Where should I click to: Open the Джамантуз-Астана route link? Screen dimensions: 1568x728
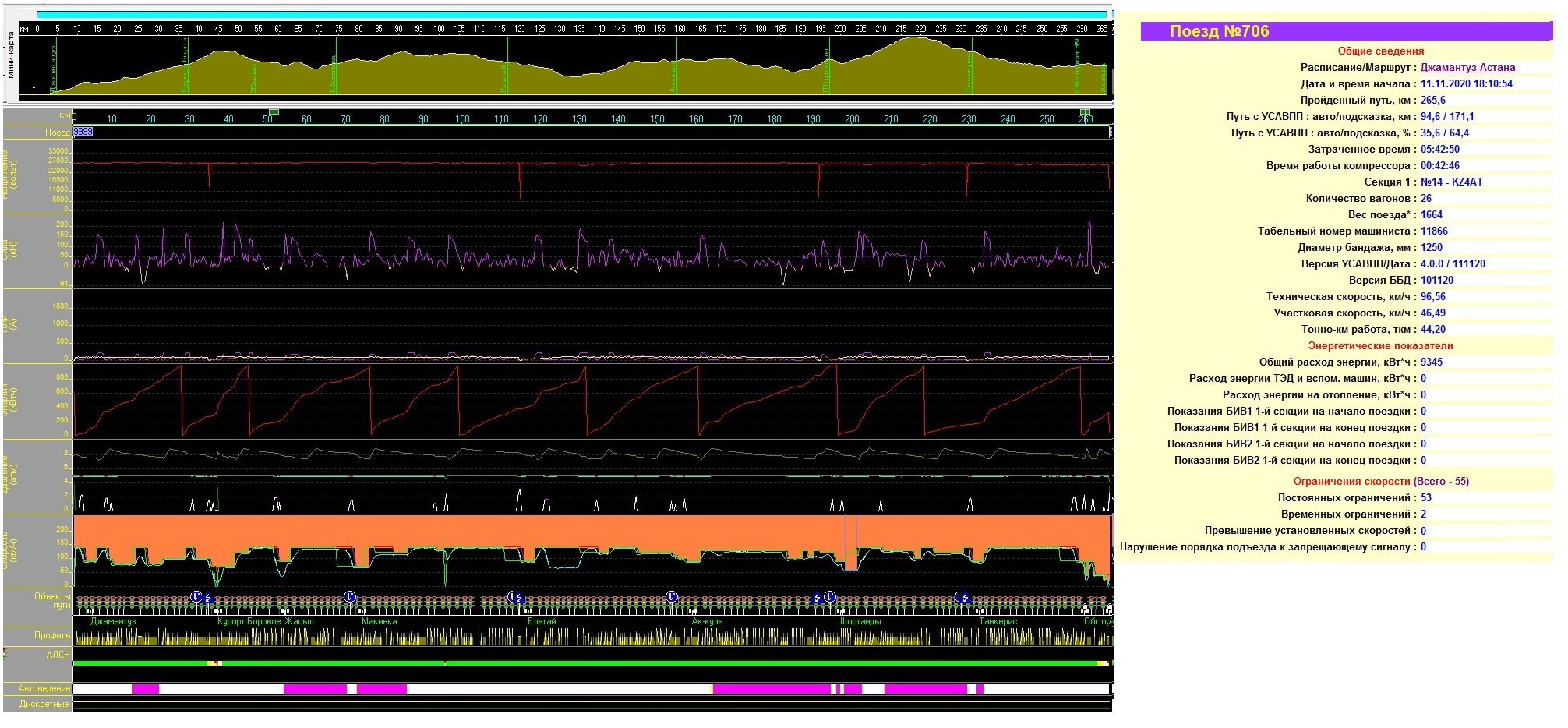[1467, 68]
